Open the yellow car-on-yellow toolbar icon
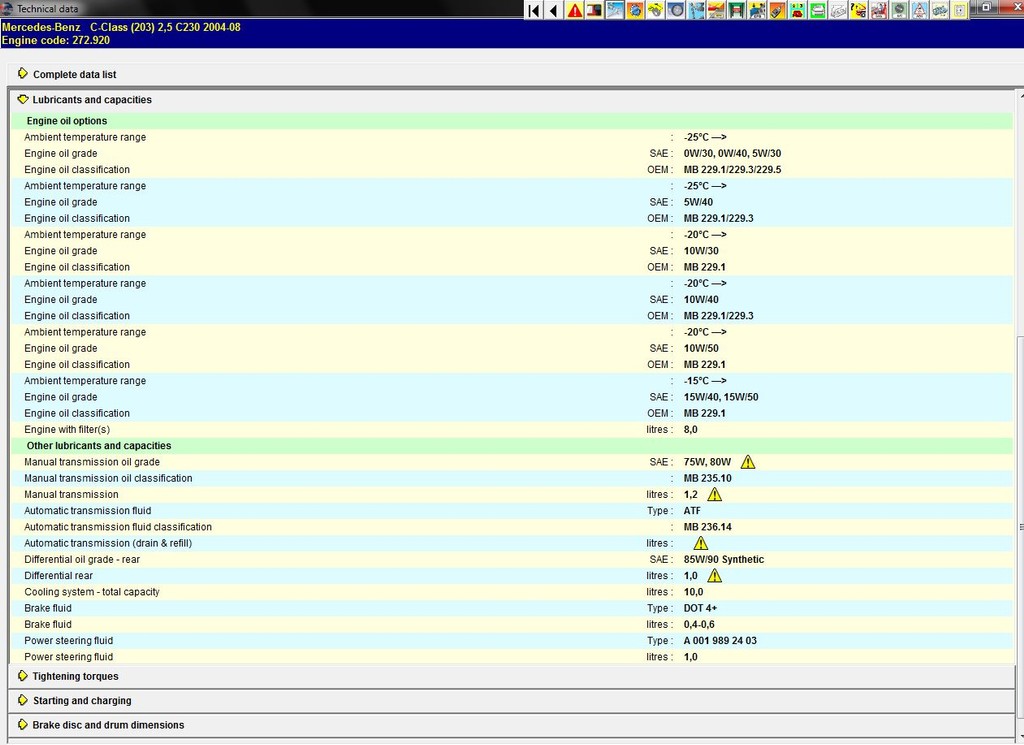 pos(655,10)
